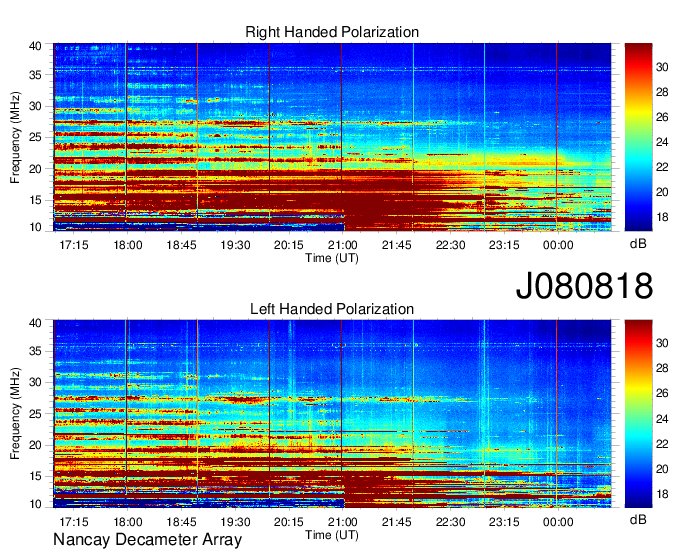Click 21:00 tick on Left Handed time axis
The image size is (680, 552).
pos(343,522)
